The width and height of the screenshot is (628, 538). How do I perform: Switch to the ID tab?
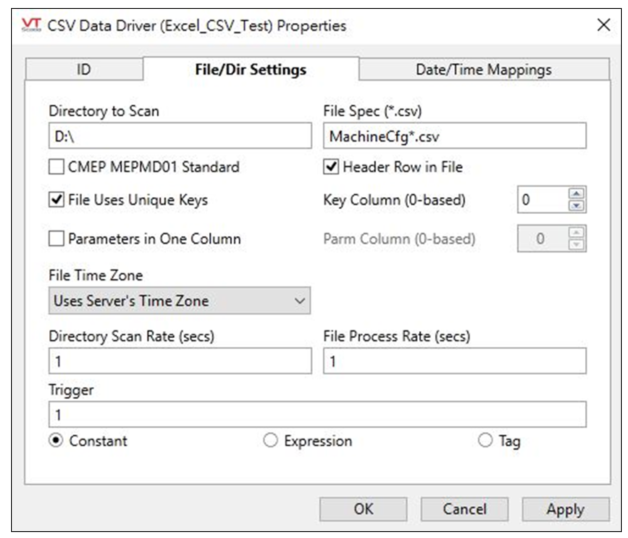click(84, 69)
